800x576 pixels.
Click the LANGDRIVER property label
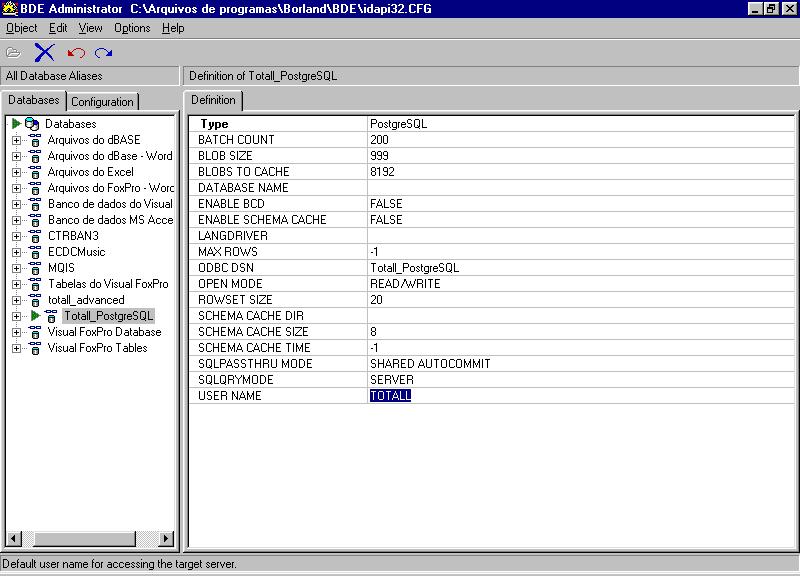tap(233, 236)
